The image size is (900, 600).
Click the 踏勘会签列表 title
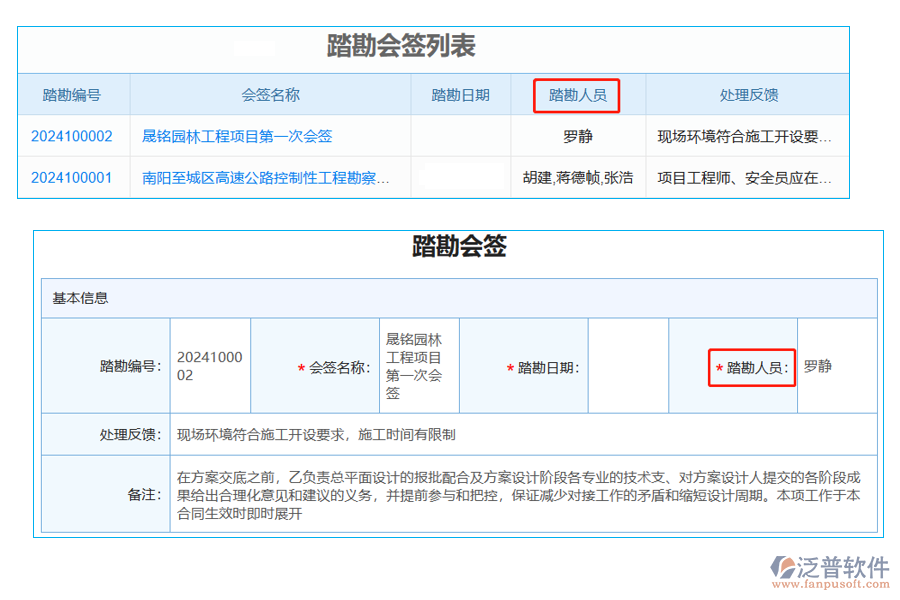[x=404, y=46]
